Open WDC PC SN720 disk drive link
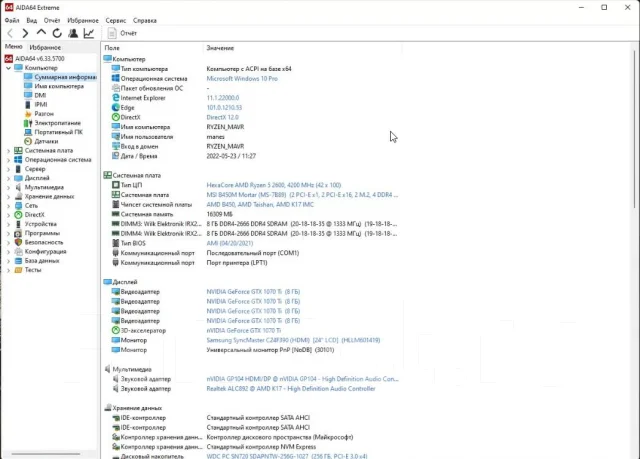Screen dimensions: 640x459 (287, 456)
